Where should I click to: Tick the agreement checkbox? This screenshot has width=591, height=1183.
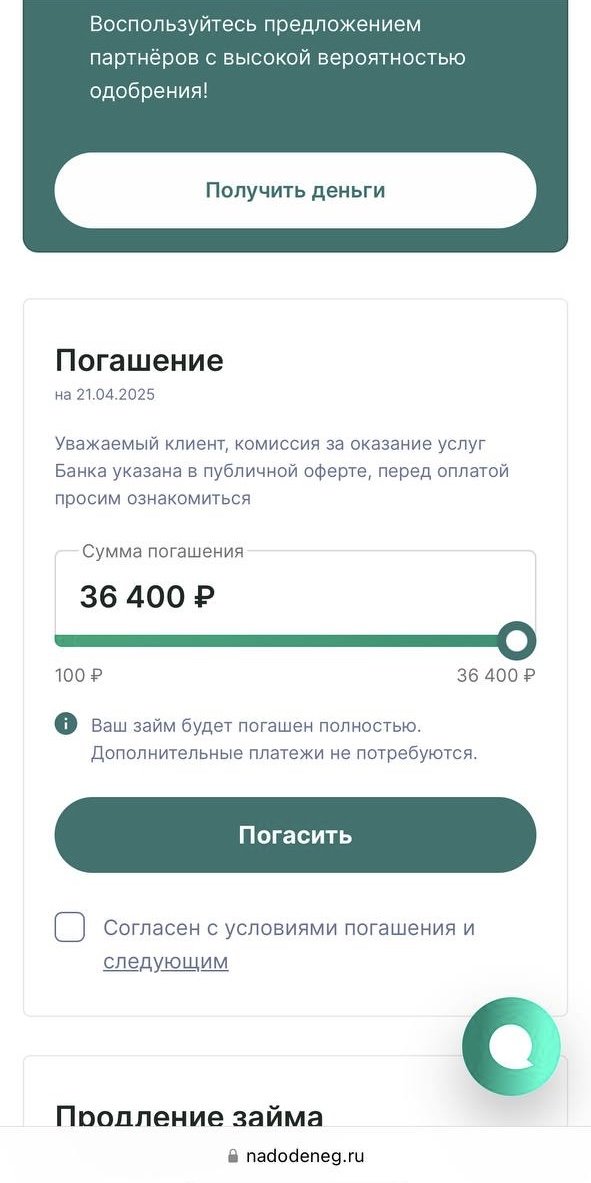coord(69,927)
